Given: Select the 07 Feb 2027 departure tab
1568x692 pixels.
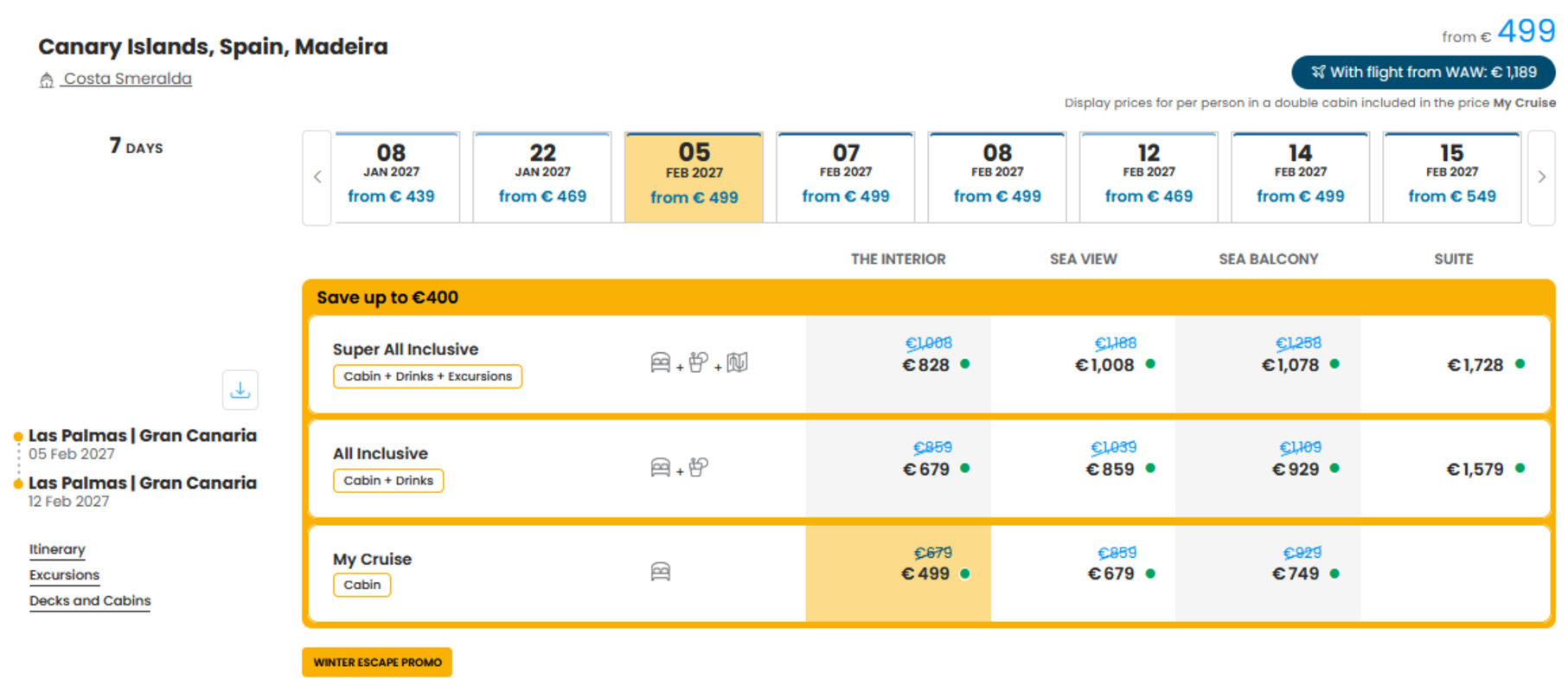Looking at the screenshot, I should pos(846,177).
